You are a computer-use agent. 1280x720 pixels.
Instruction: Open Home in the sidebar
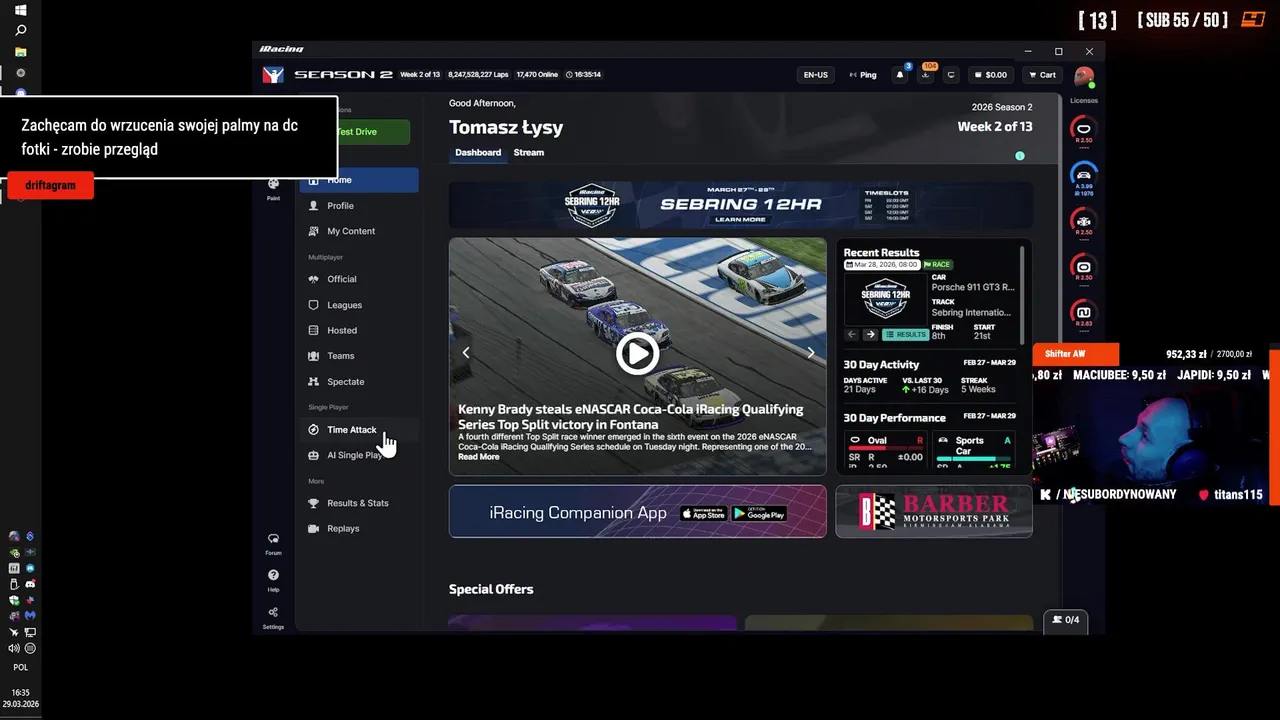point(359,180)
